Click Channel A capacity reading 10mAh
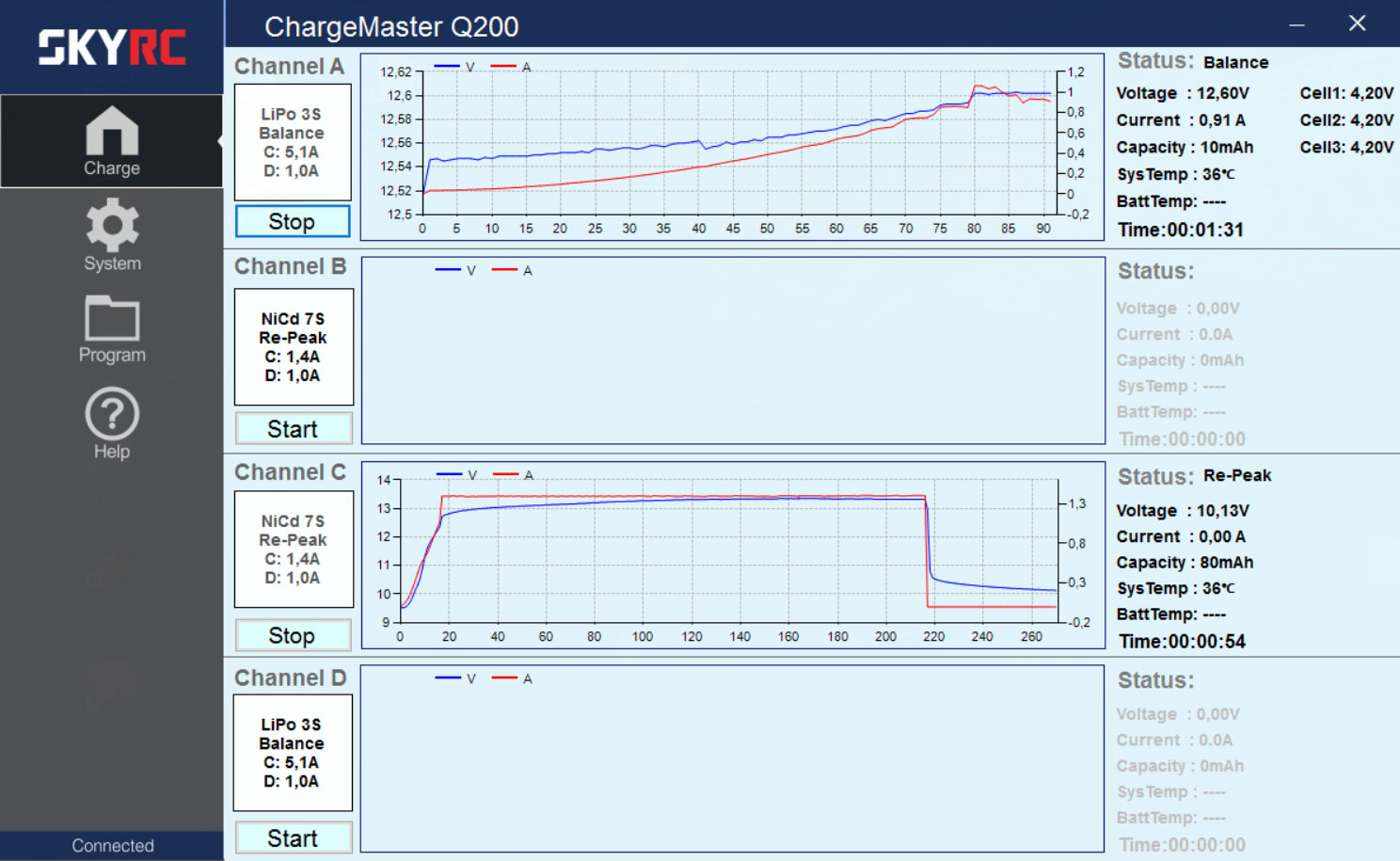 click(x=1227, y=147)
